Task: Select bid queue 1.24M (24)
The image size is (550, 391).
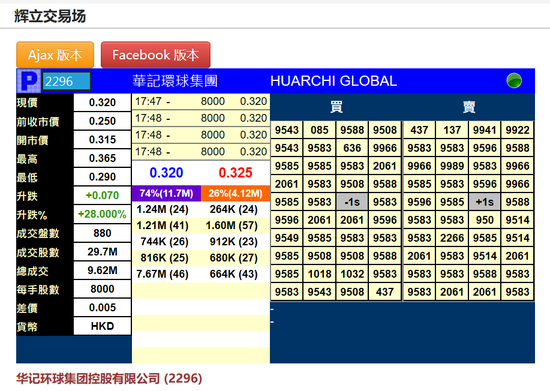Action: [162, 209]
